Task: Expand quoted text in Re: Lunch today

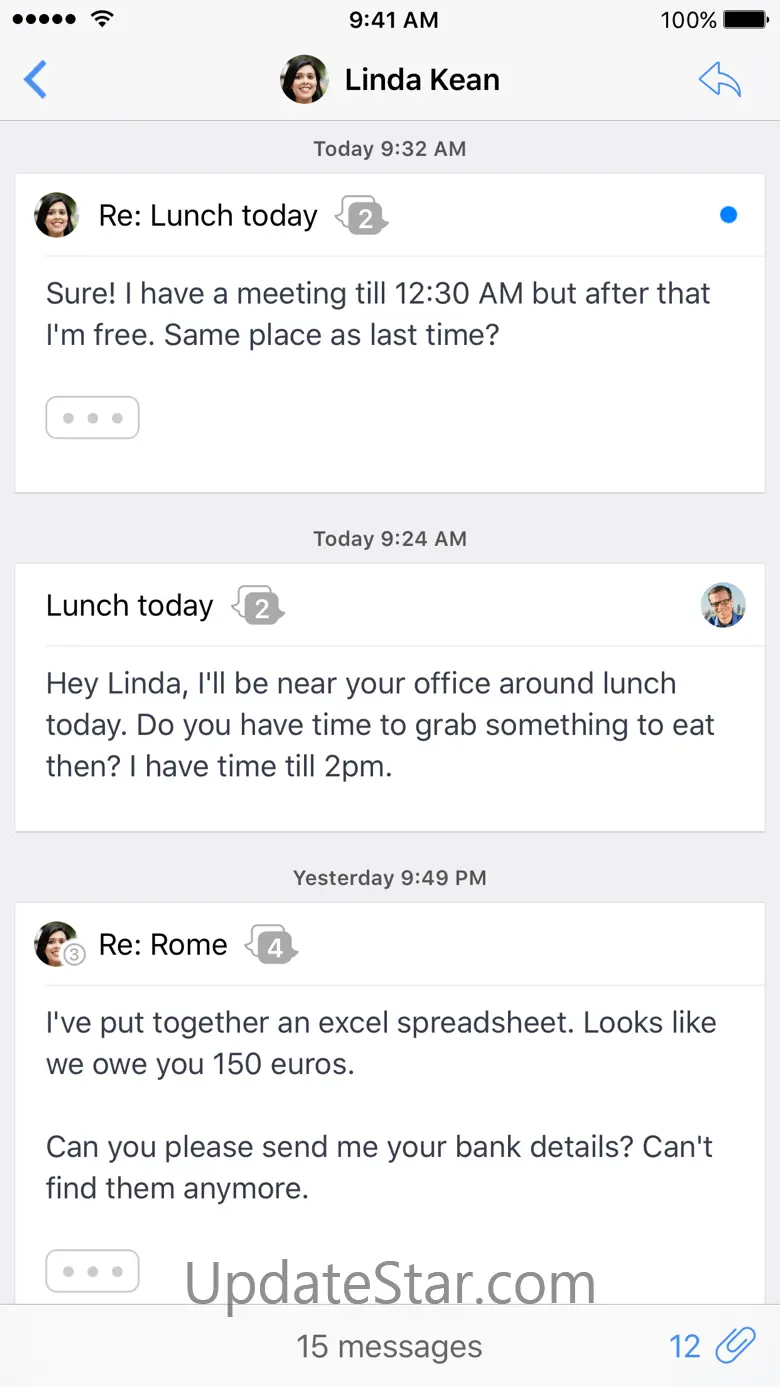Action: click(x=92, y=418)
